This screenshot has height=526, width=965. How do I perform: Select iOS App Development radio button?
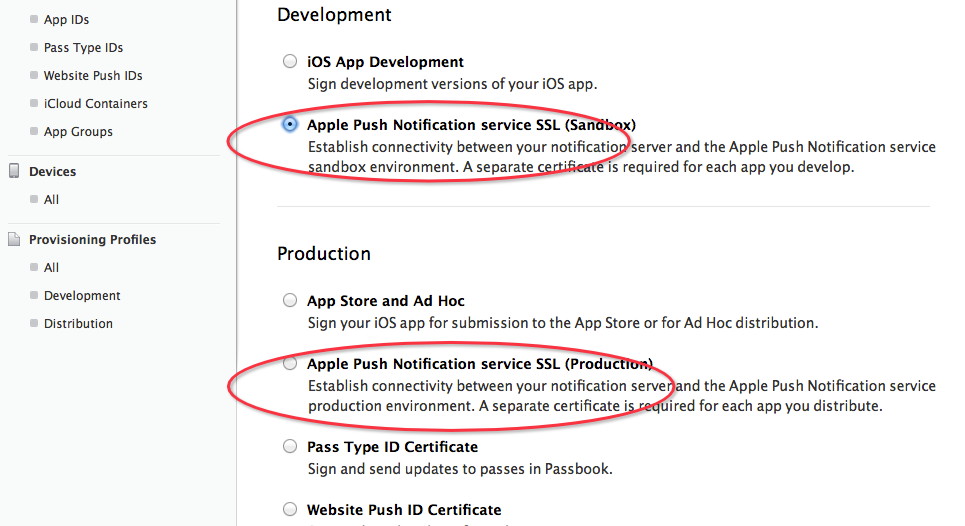[x=289, y=61]
